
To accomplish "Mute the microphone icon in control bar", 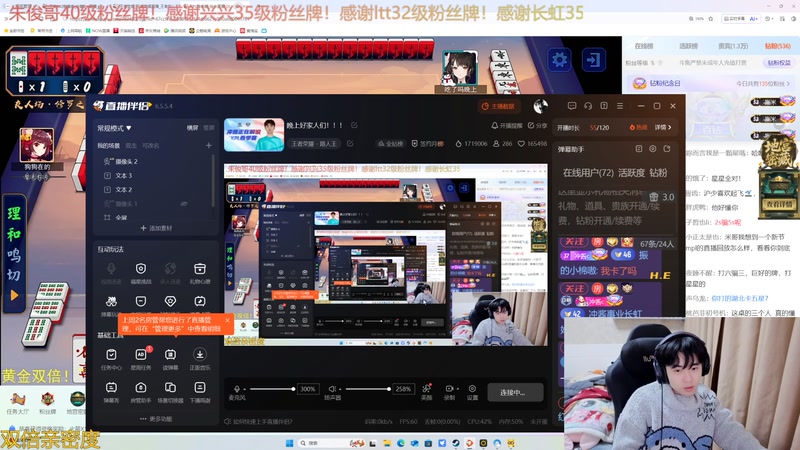I will [237, 389].
